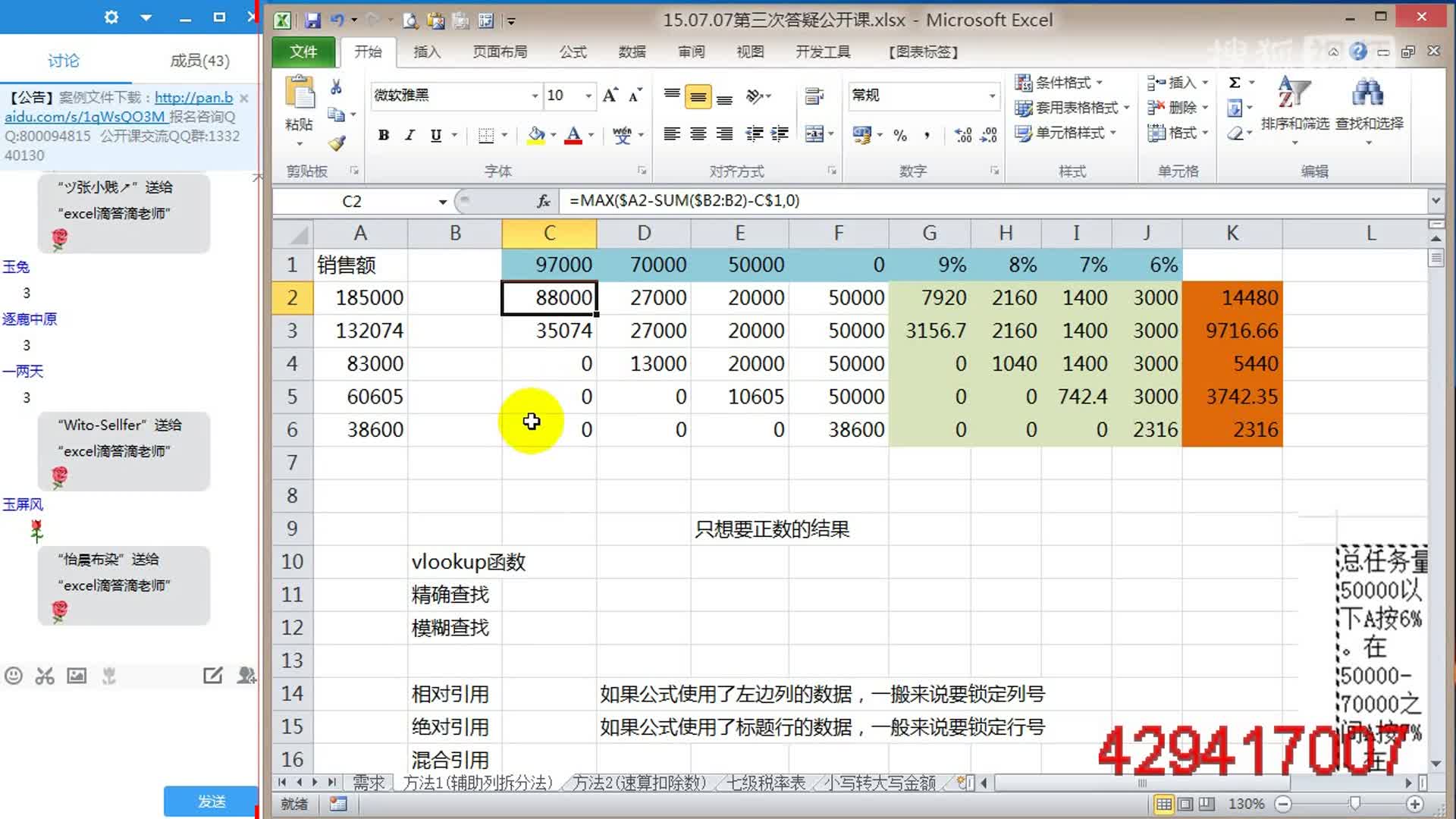Open the 七级税率表 worksheet tab
Image resolution: width=1456 pixels, height=819 pixels.
(766, 783)
